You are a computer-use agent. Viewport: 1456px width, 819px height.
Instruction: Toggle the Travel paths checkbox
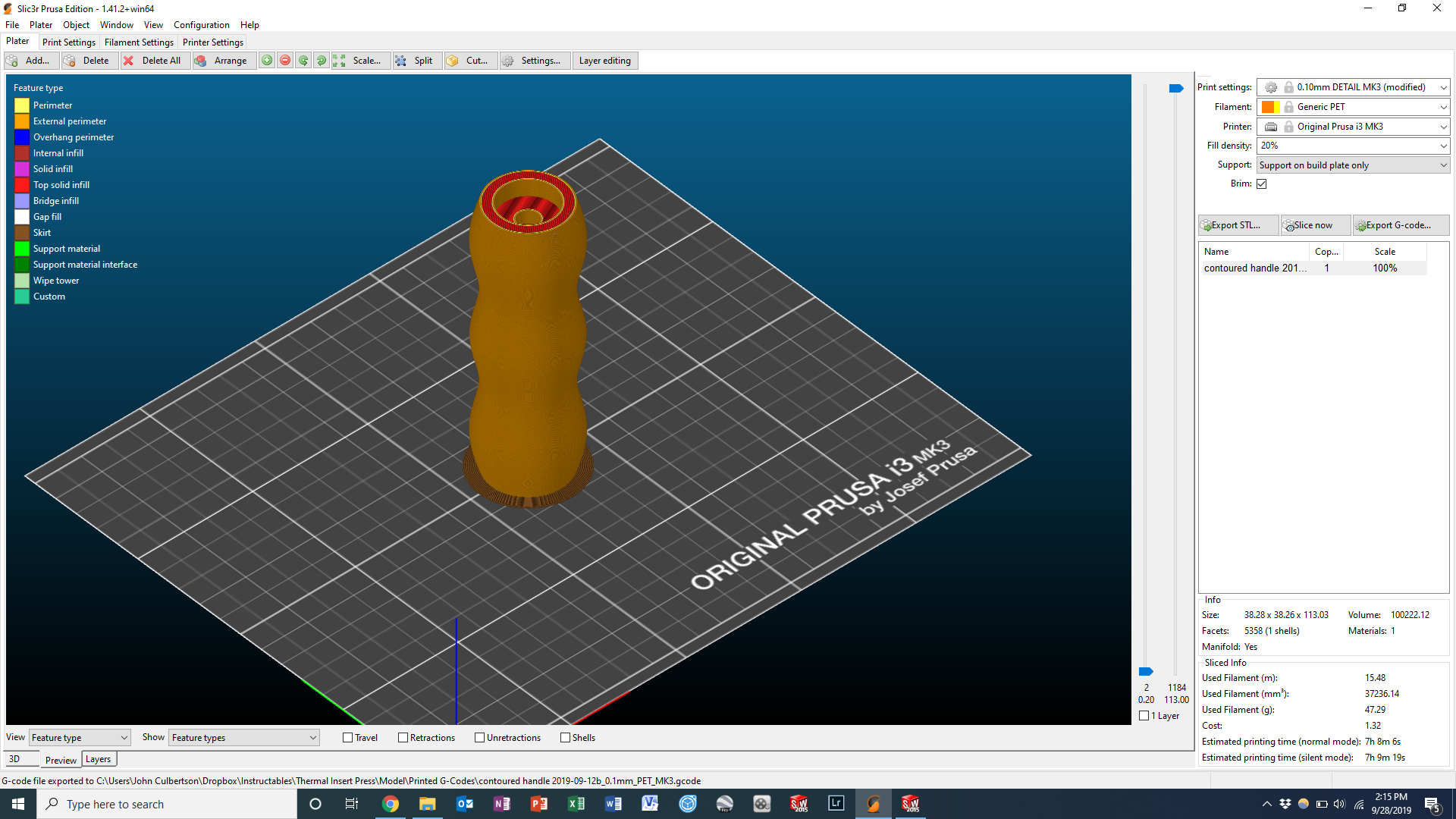pos(349,737)
